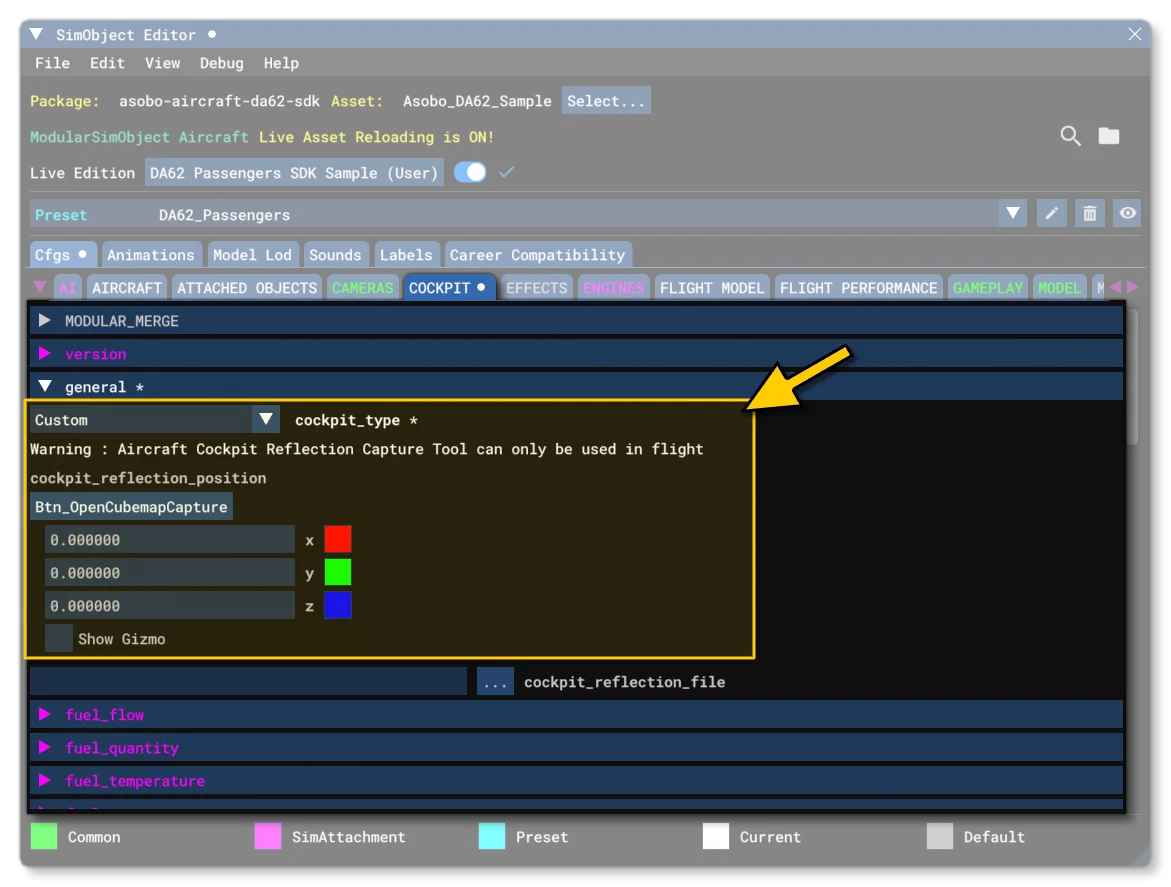This screenshot has width=1171, height=887.
Task: Open the search magnifier icon
Action: tap(1070, 136)
